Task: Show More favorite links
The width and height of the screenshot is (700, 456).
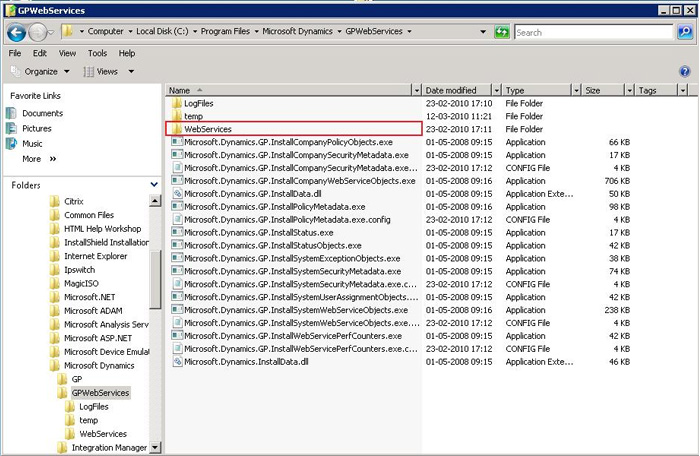Action: point(39,159)
